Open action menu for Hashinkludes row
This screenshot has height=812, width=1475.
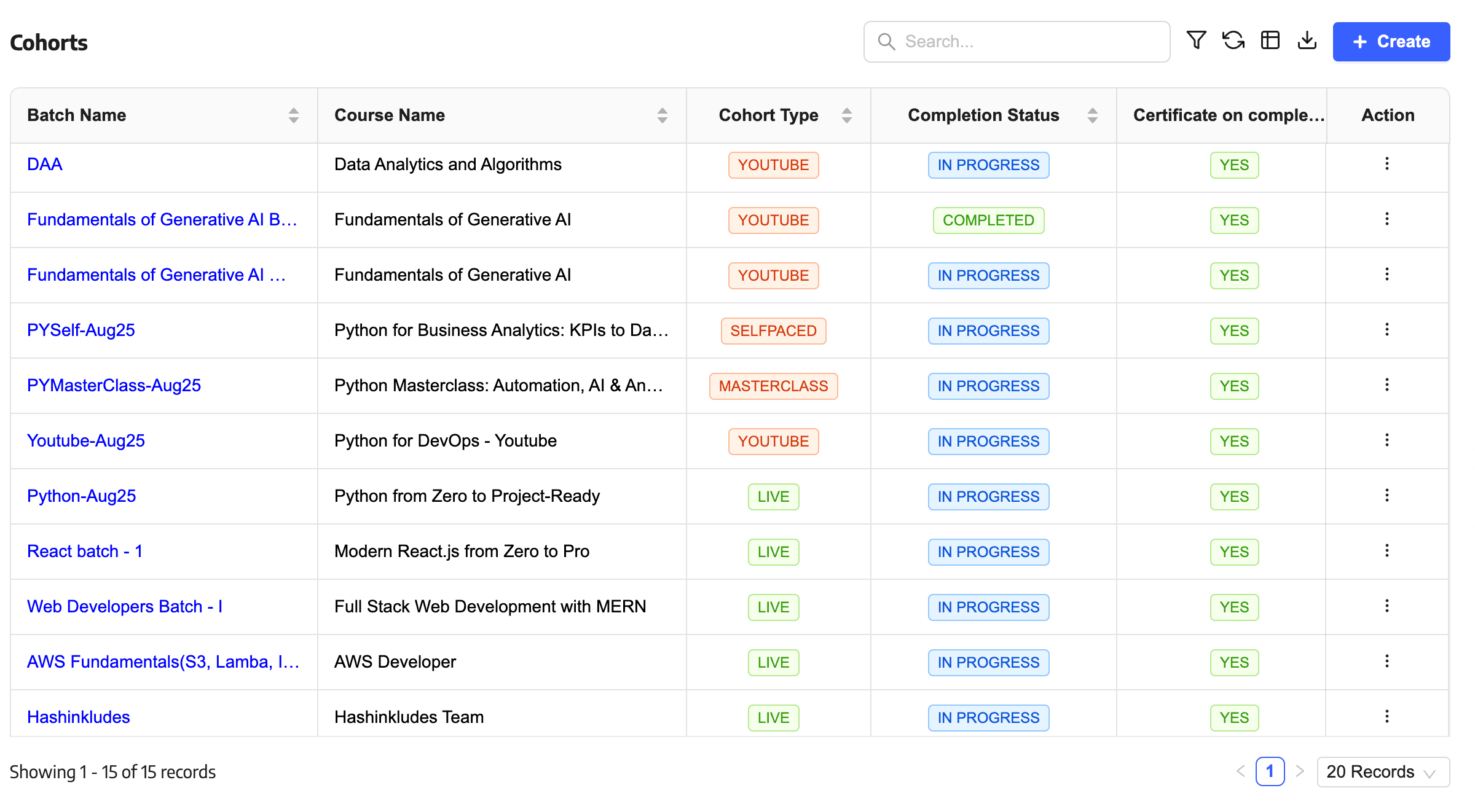pyautogui.click(x=1386, y=716)
